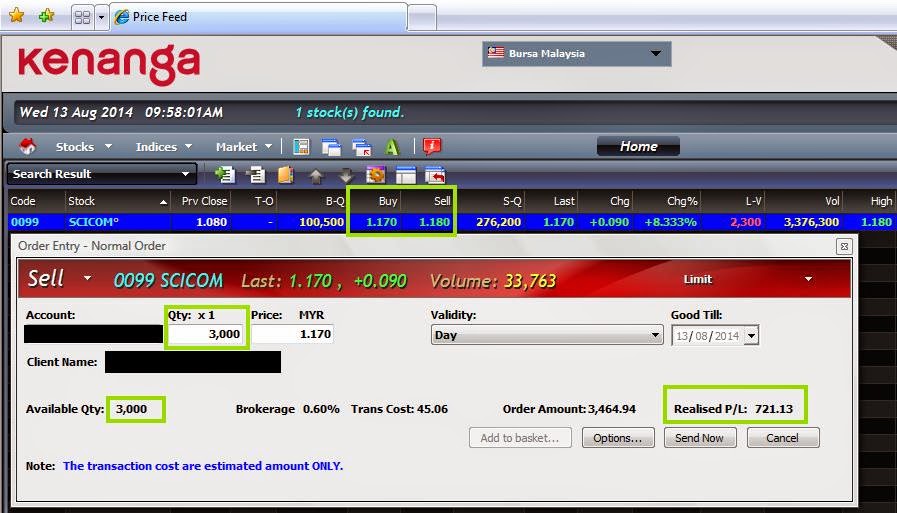Image resolution: width=897 pixels, height=513 pixels.
Task: Click the Add to basket... button
Action: 520,438
